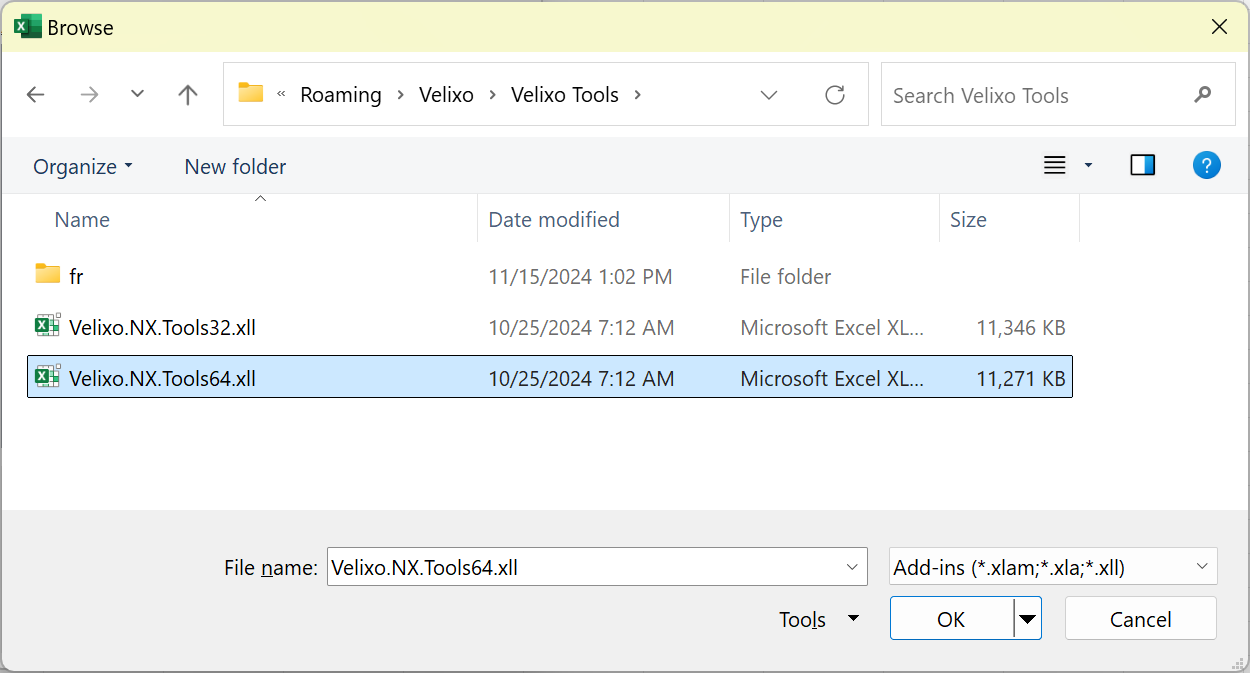1250x673 pixels.
Task: Sort by Date modified column
Action: tap(554, 220)
